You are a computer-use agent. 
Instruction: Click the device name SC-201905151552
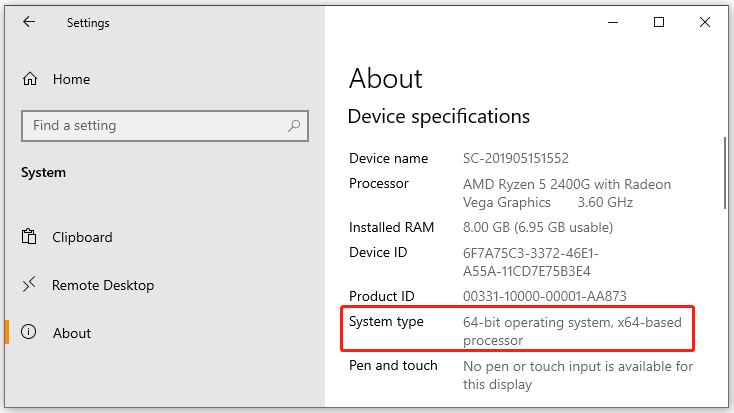[x=515, y=158]
